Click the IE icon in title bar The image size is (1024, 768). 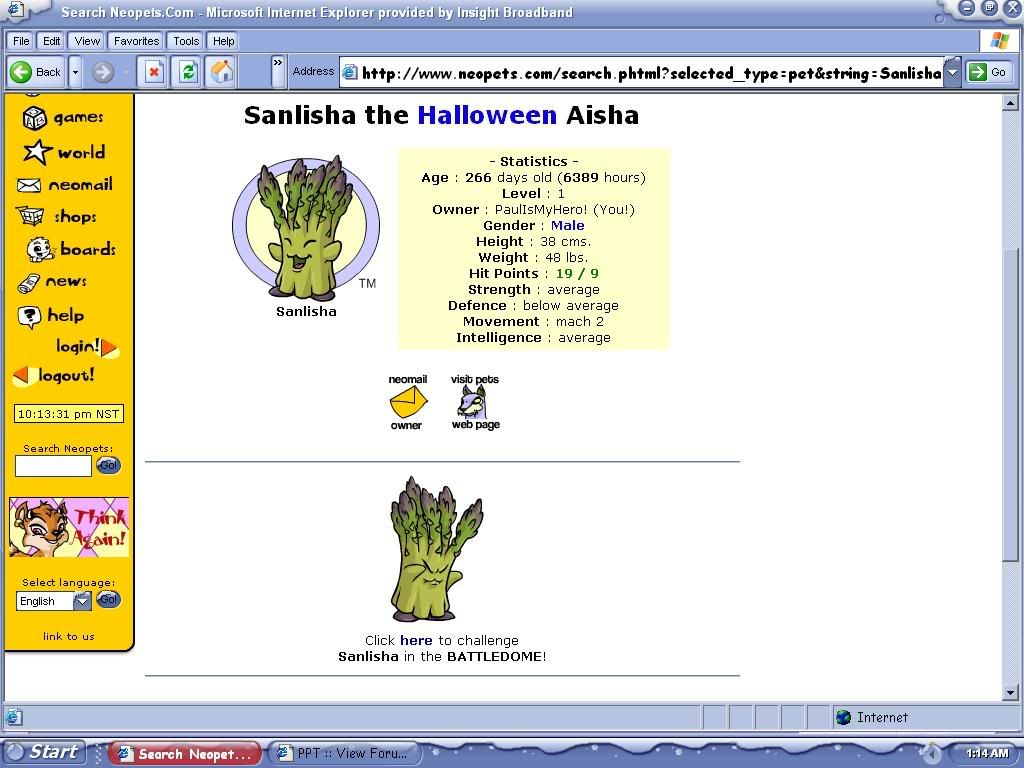tap(14, 10)
